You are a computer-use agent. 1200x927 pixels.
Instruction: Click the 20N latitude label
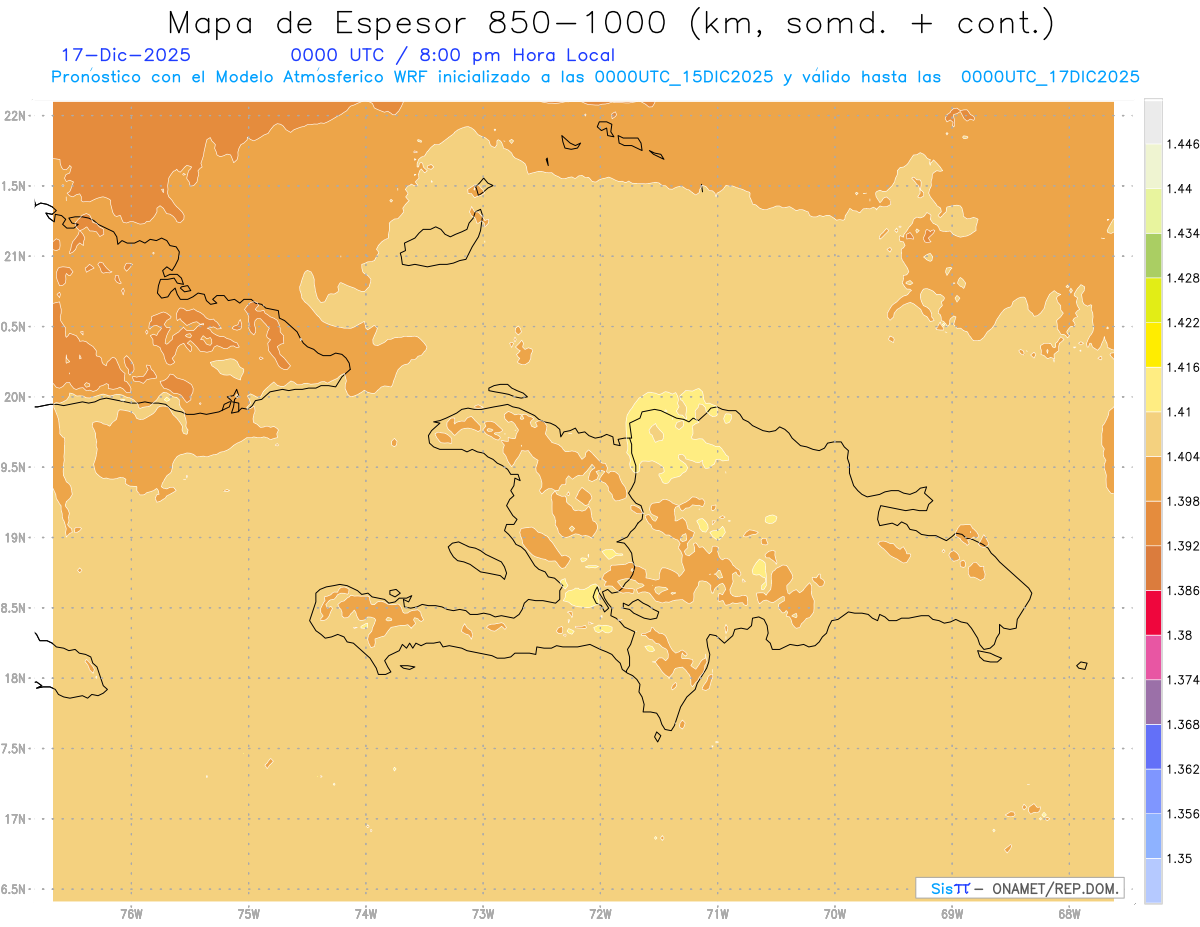point(15,397)
